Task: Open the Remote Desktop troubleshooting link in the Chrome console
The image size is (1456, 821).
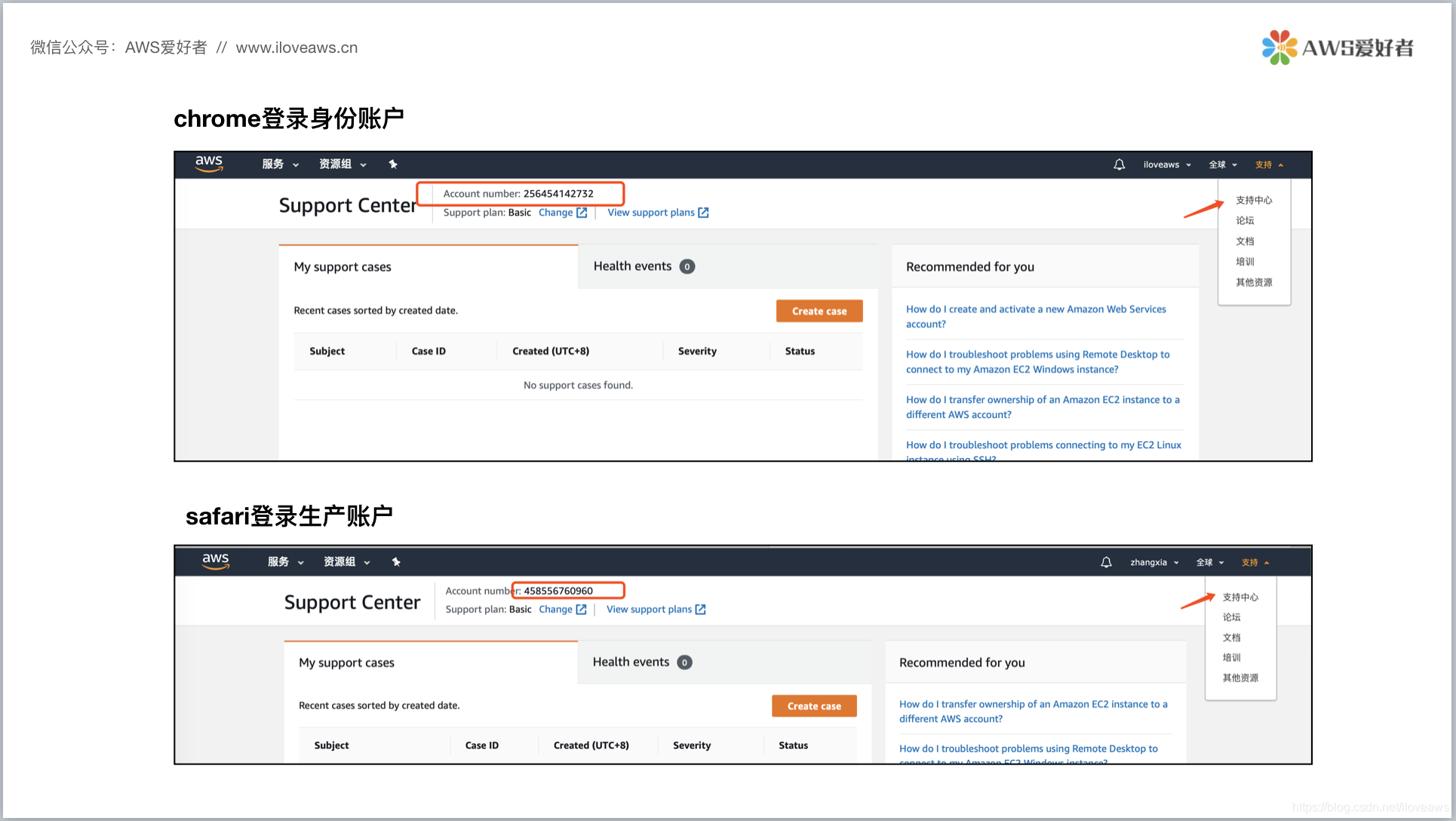Action: [1037, 362]
